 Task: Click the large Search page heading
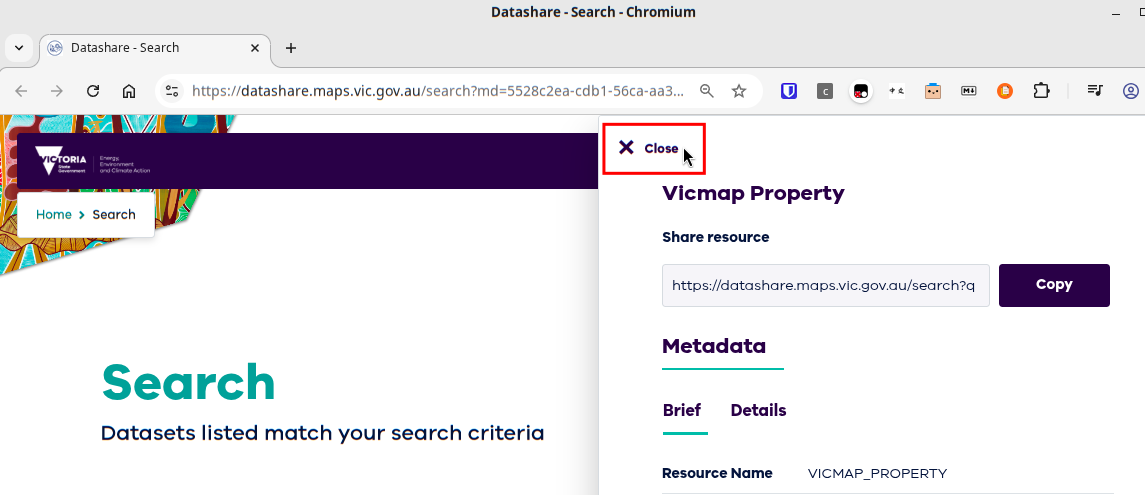[188, 383]
